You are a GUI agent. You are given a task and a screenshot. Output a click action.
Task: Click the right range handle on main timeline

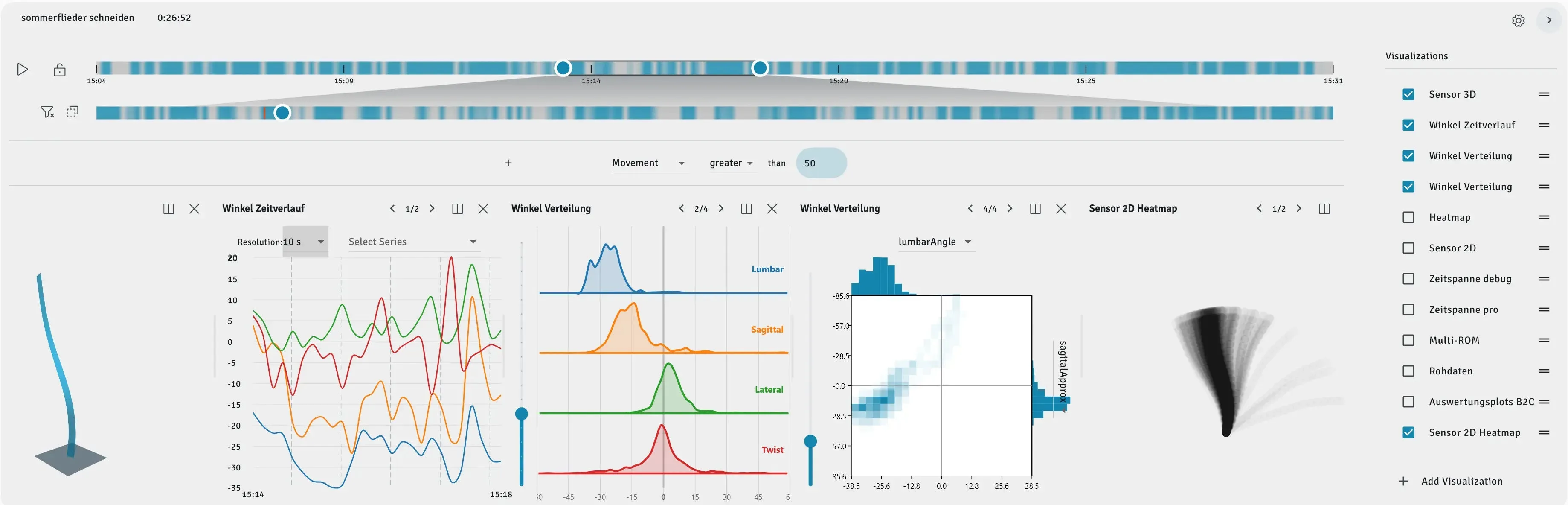[760, 68]
